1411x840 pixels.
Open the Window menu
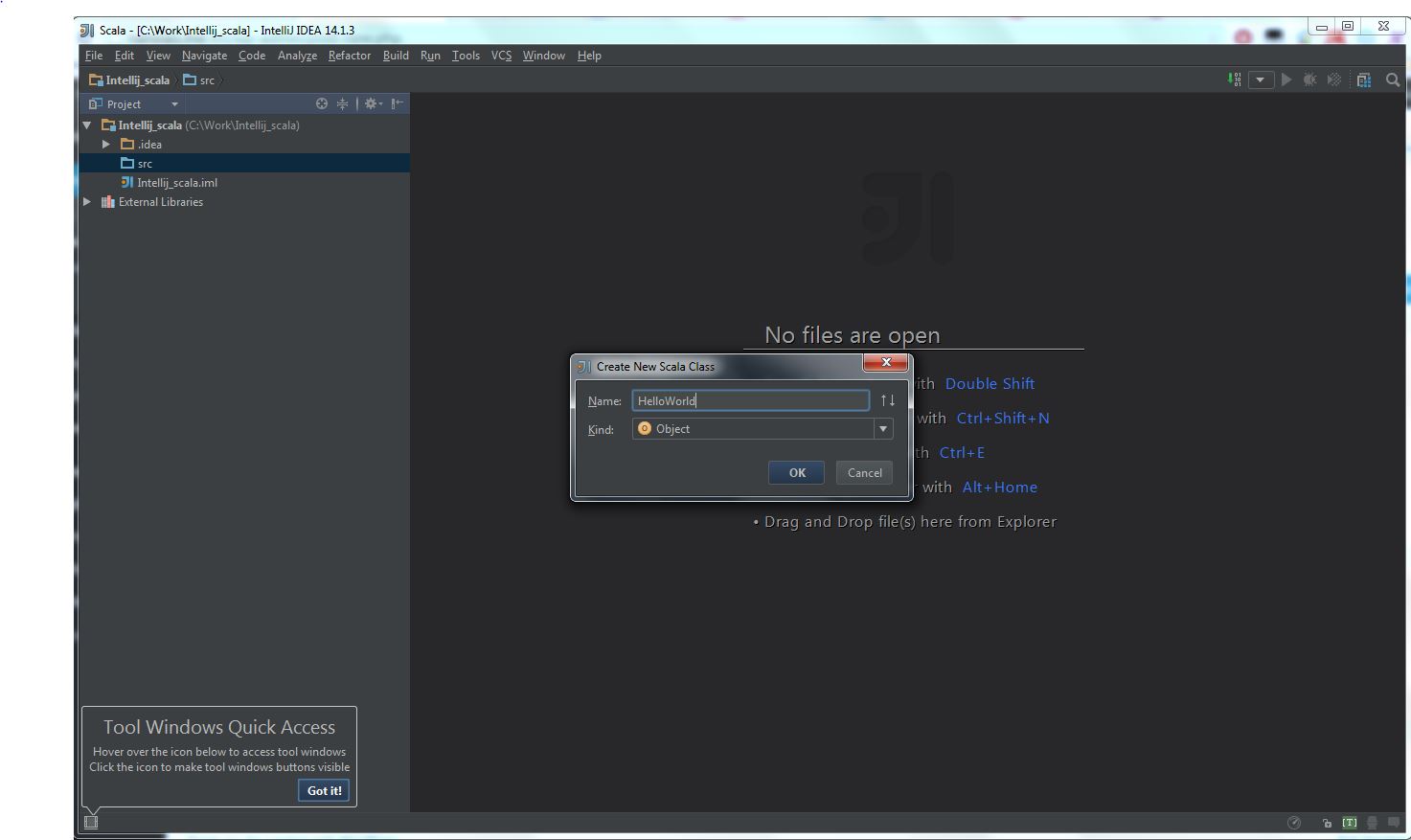click(x=543, y=56)
